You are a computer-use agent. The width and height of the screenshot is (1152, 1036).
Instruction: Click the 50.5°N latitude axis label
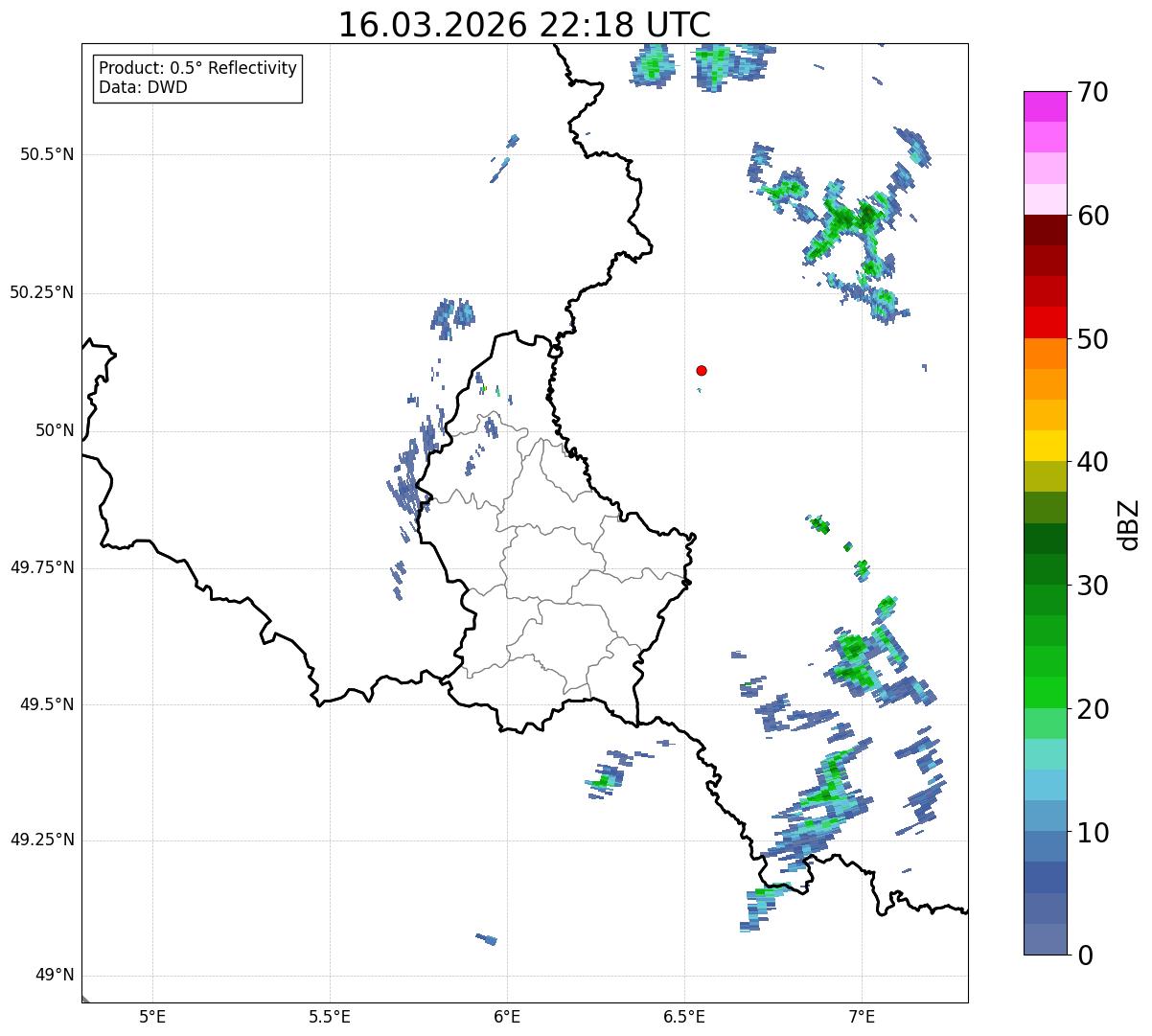coord(47,154)
